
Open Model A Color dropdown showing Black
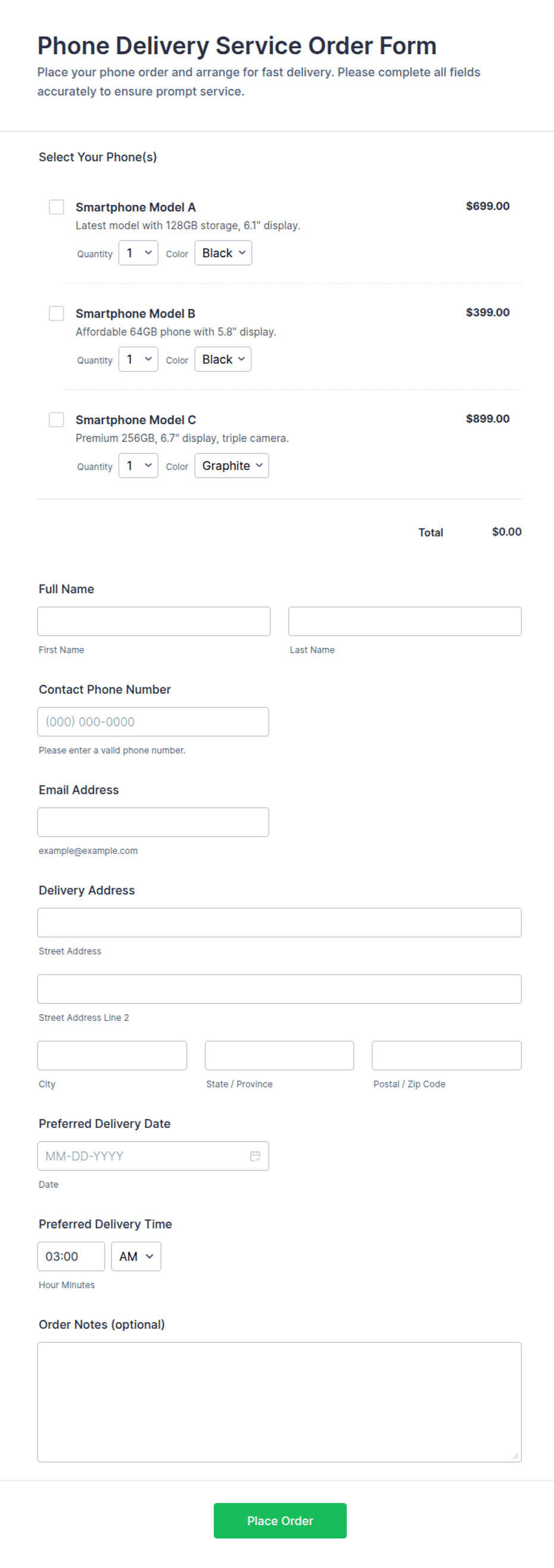point(223,252)
